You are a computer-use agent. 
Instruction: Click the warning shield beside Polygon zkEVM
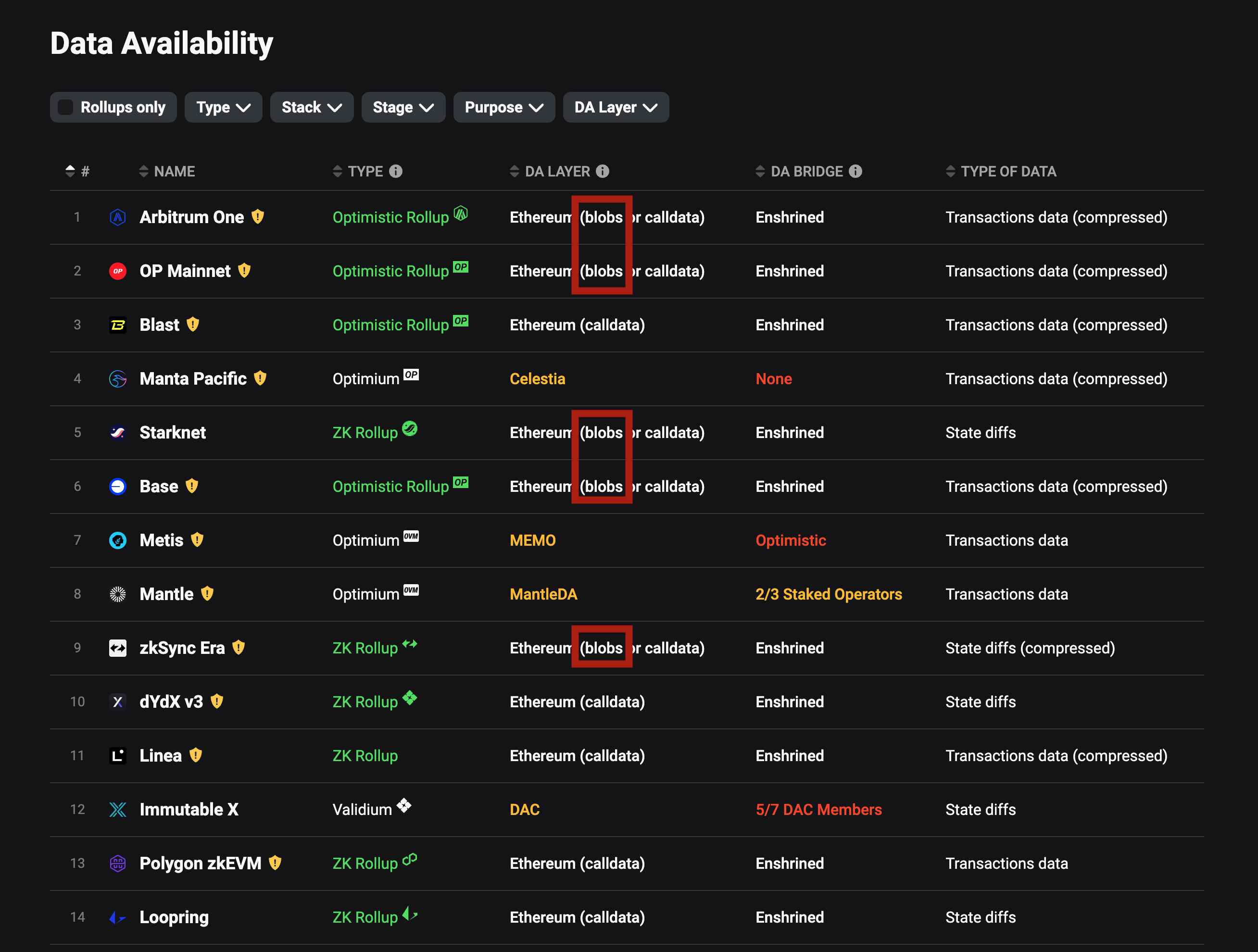[x=275, y=863]
